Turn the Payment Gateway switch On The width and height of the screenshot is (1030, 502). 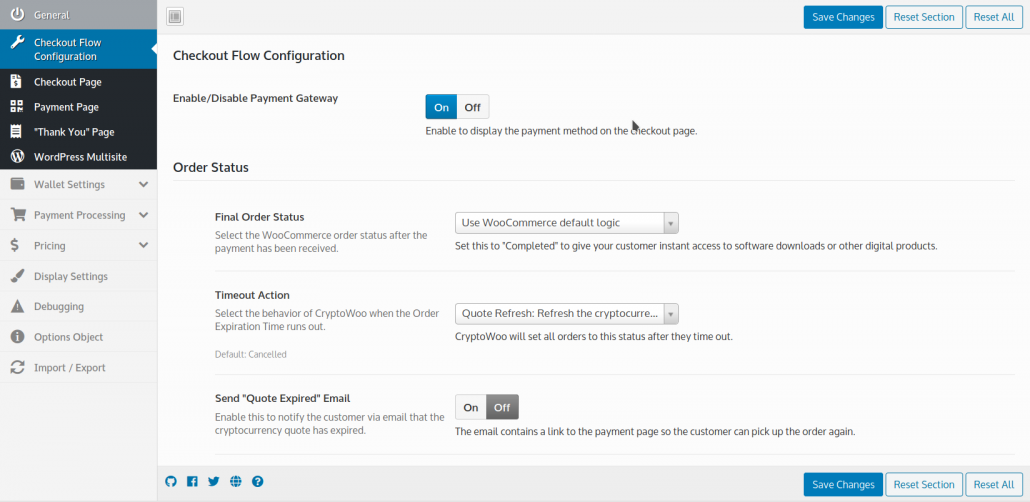point(441,107)
